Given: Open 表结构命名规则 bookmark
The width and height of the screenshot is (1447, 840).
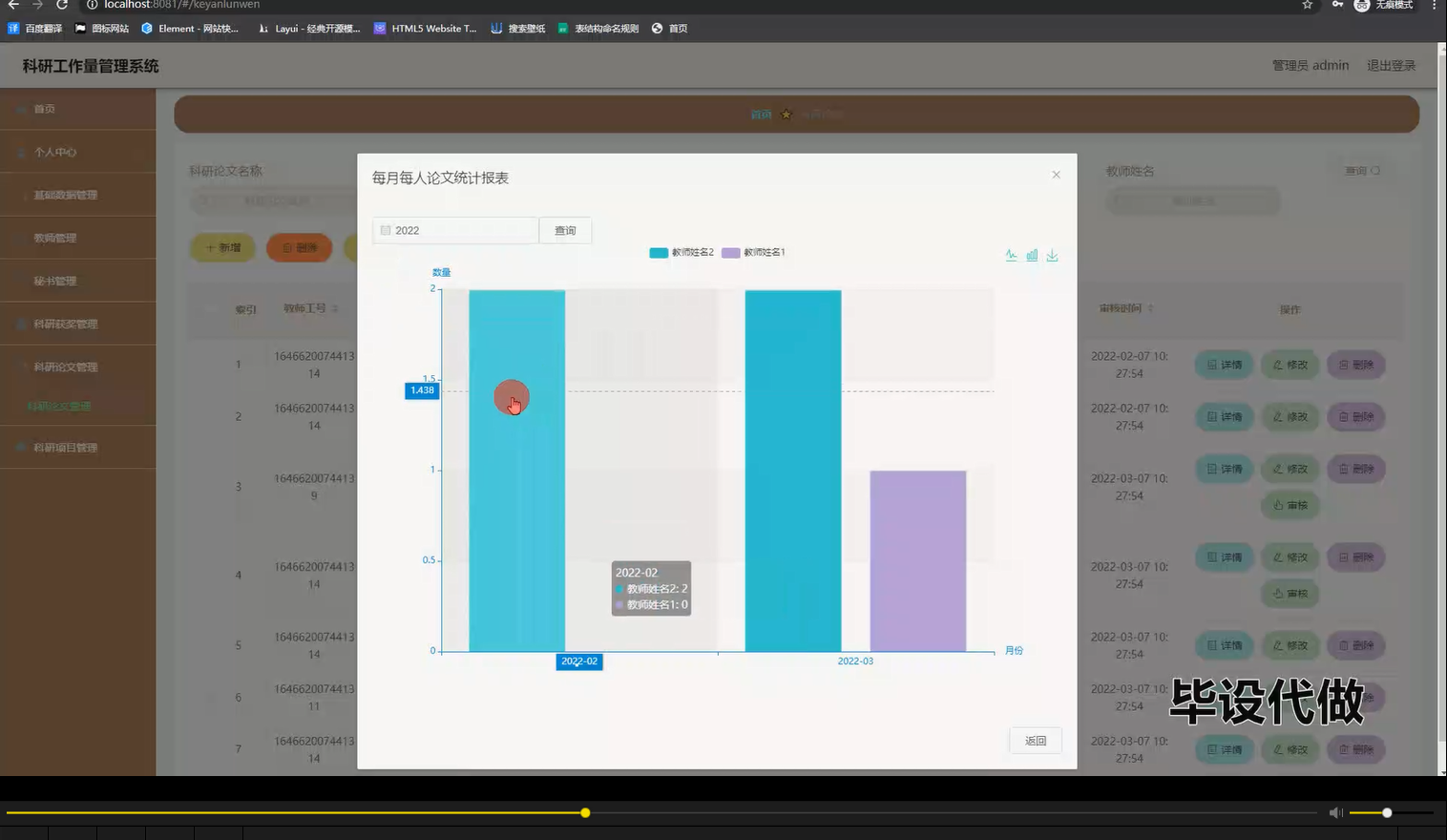Looking at the screenshot, I should (598, 29).
